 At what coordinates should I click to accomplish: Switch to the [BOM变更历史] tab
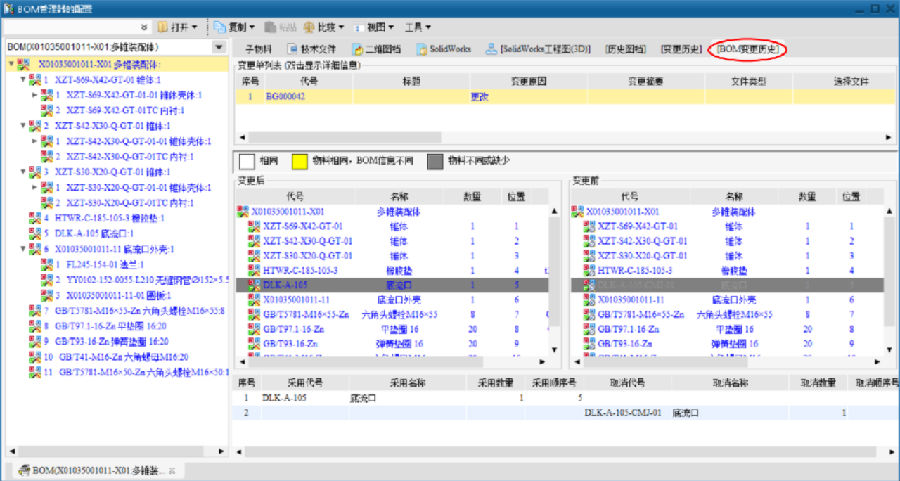(x=748, y=49)
